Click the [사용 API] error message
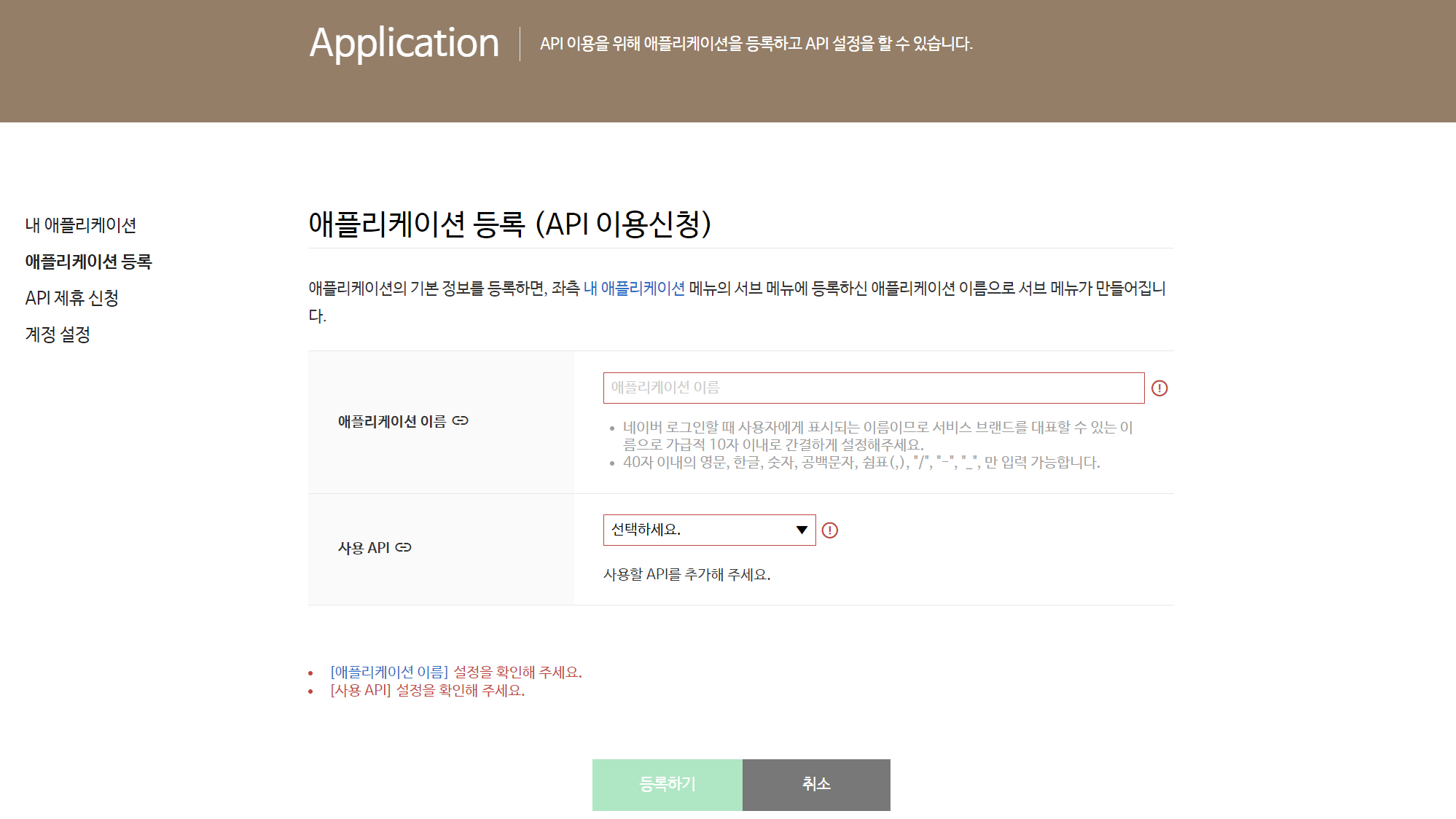 tap(361, 690)
